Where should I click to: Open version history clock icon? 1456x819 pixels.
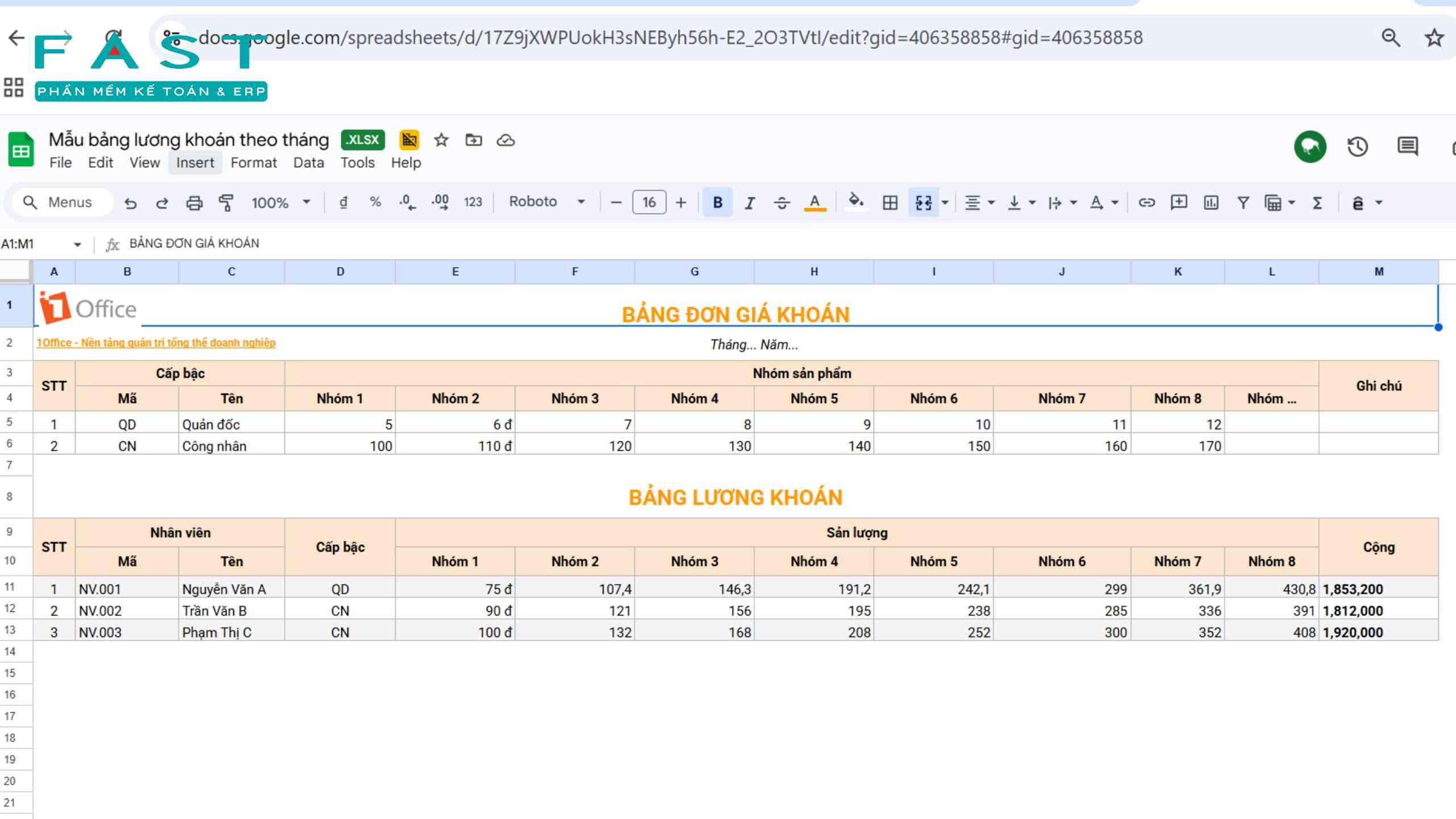[1357, 147]
